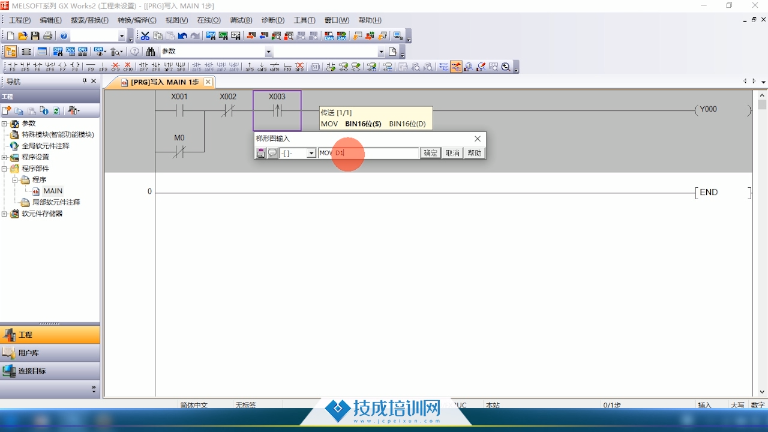
Task: Collapse the 程序部件 tree node
Action: (x=4, y=168)
